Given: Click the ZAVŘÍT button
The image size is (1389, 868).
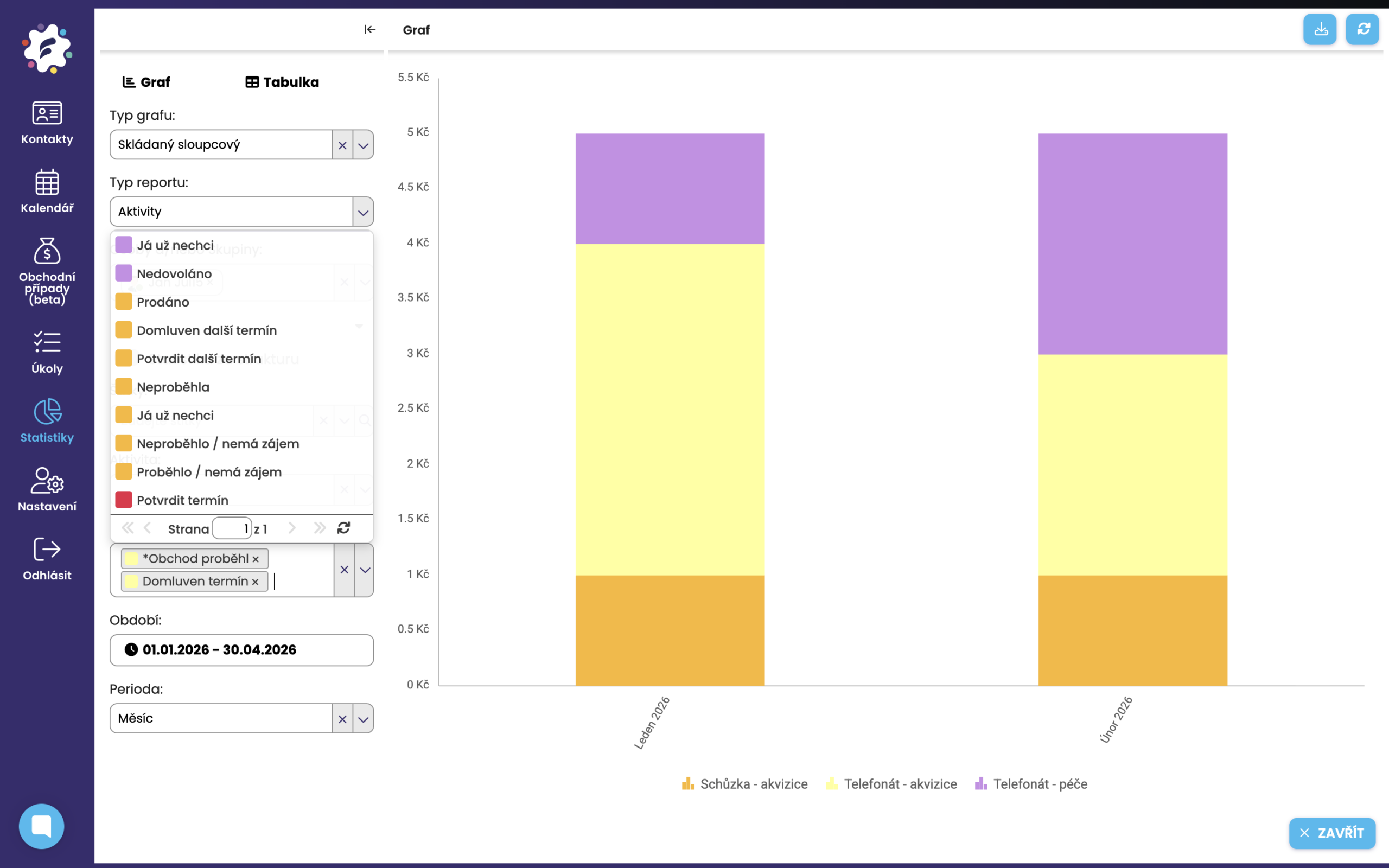Looking at the screenshot, I should [x=1331, y=833].
